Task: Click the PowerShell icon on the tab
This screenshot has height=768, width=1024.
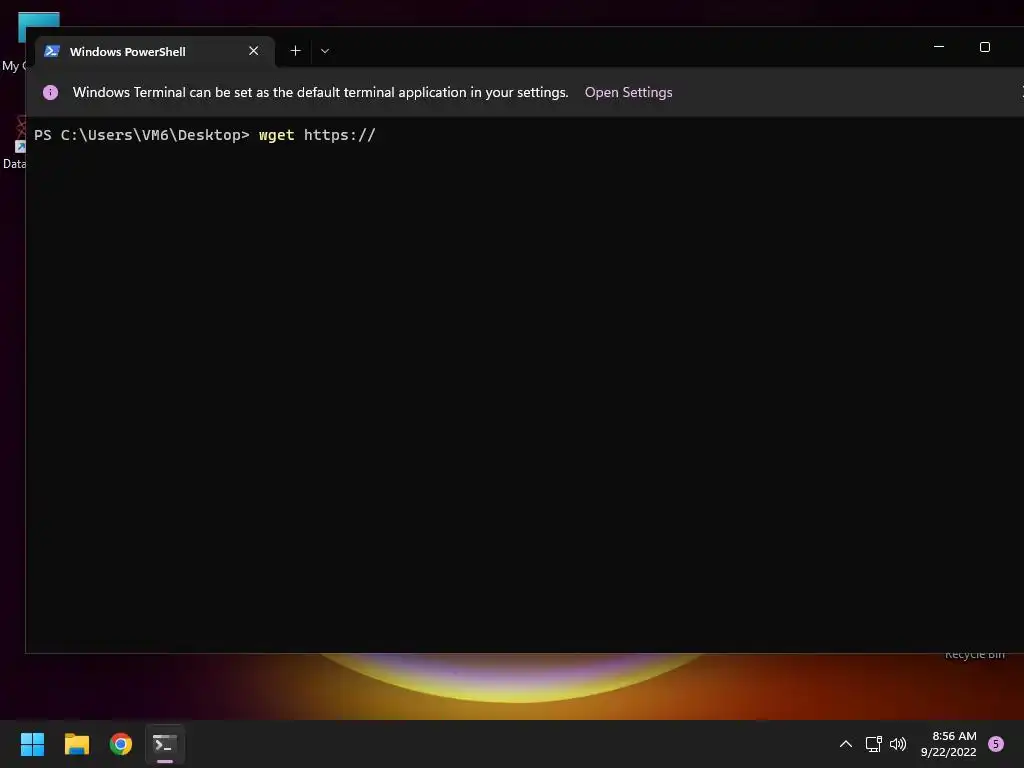Action: pos(52,51)
